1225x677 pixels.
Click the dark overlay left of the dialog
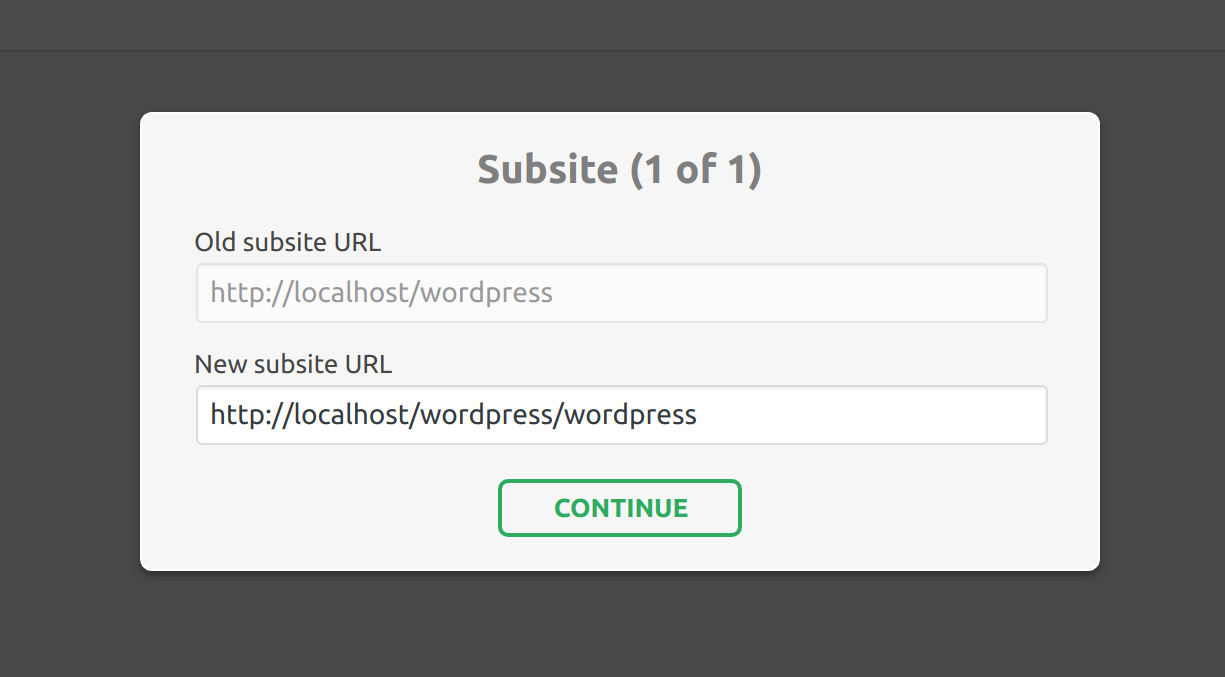click(x=70, y=340)
